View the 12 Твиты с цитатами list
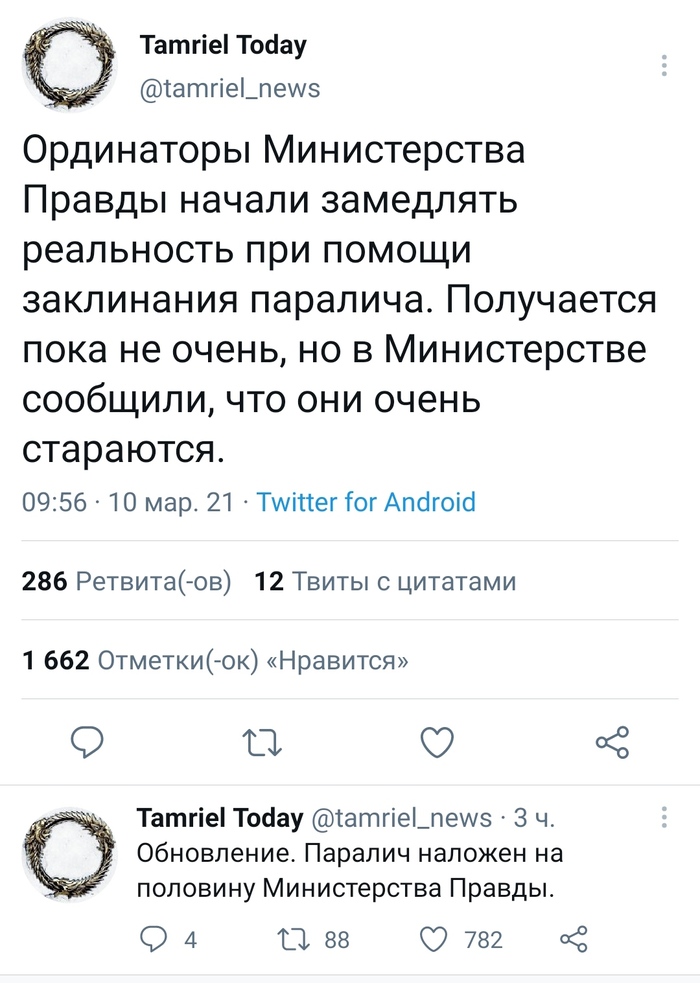This screenshot has width=700, height=983. (x=385, y=581)
